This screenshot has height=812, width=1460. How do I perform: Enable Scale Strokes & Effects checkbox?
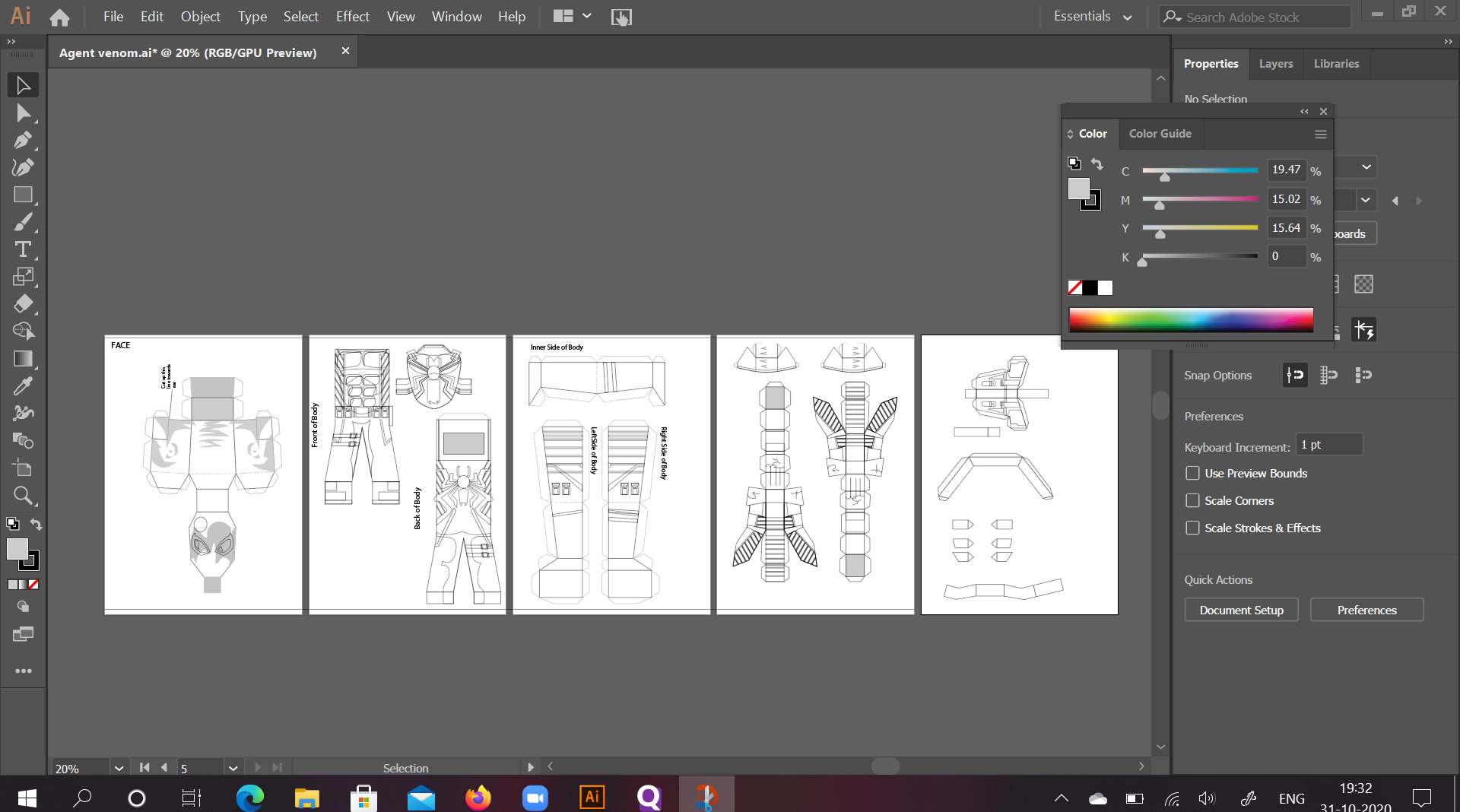point(1192,528)
